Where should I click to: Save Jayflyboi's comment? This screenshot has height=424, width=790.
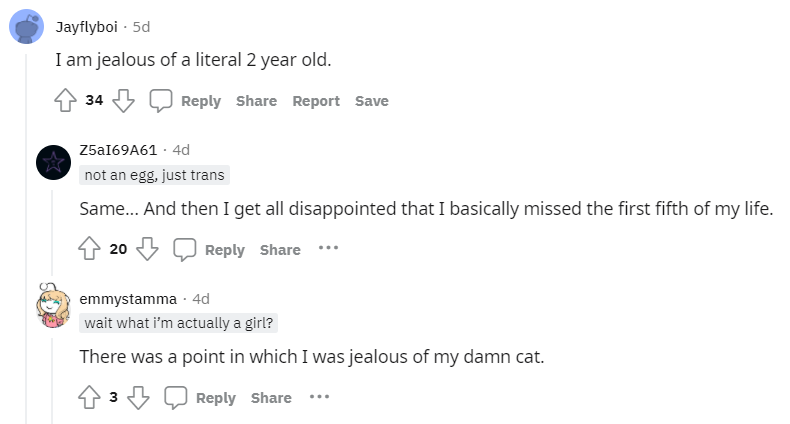(371, 101)
